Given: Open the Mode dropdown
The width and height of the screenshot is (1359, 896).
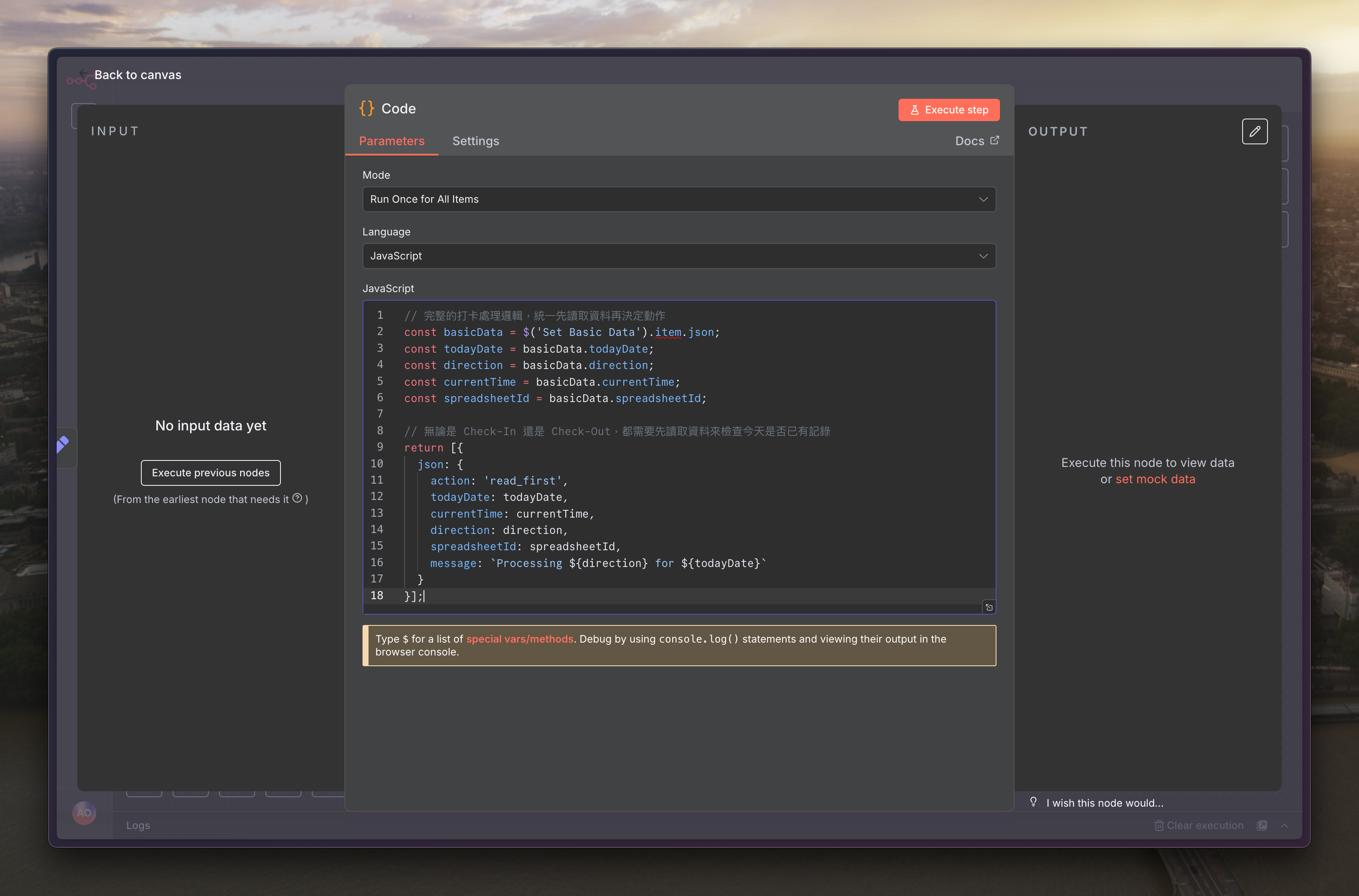Looking at the screenshot, I should [x=679, y=199].
